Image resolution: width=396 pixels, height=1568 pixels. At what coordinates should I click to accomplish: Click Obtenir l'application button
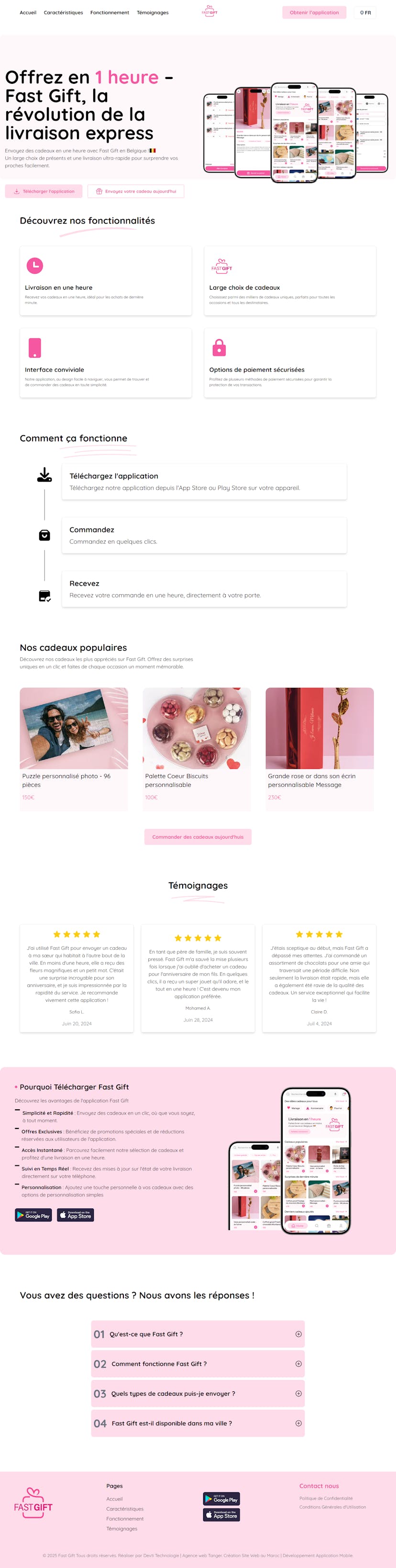click(x=315, y=12)
